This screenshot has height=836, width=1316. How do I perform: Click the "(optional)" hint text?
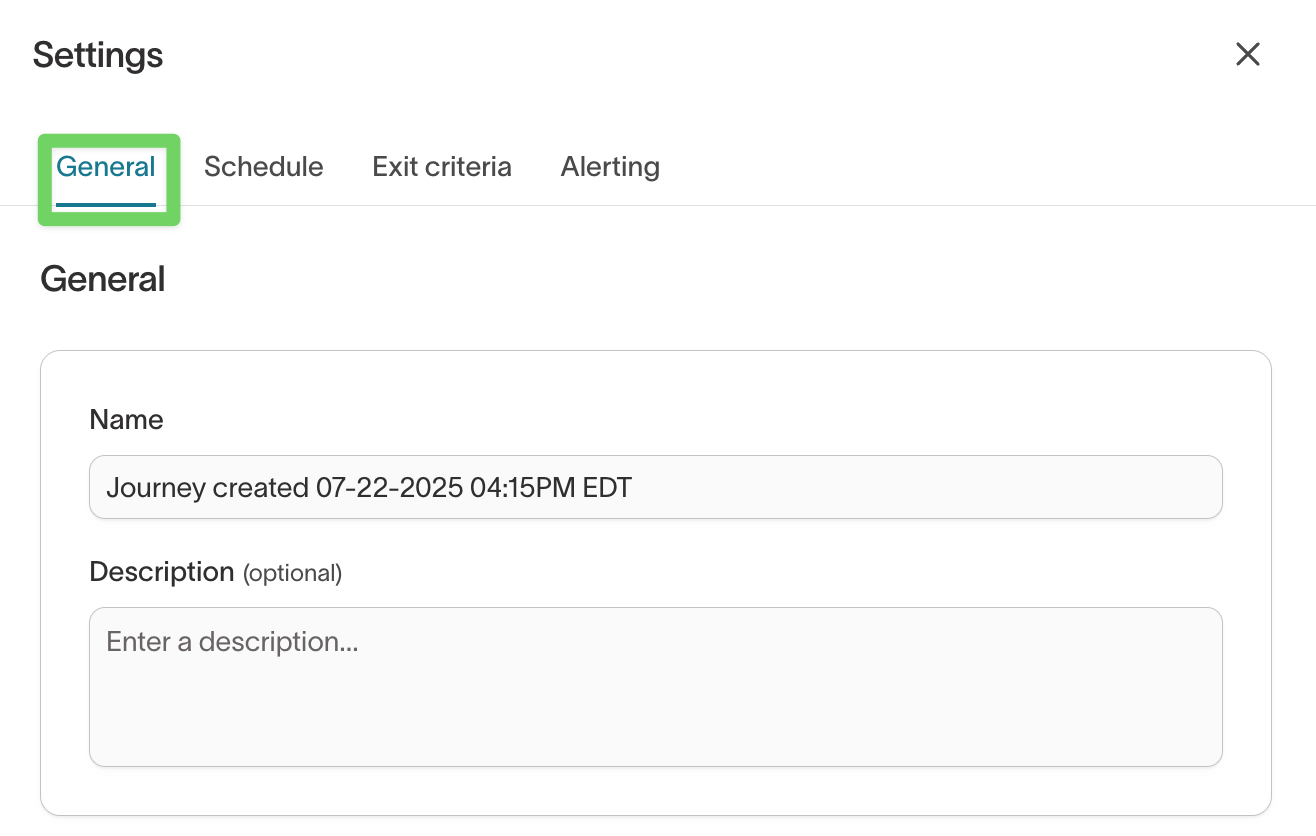click(293, 573)
